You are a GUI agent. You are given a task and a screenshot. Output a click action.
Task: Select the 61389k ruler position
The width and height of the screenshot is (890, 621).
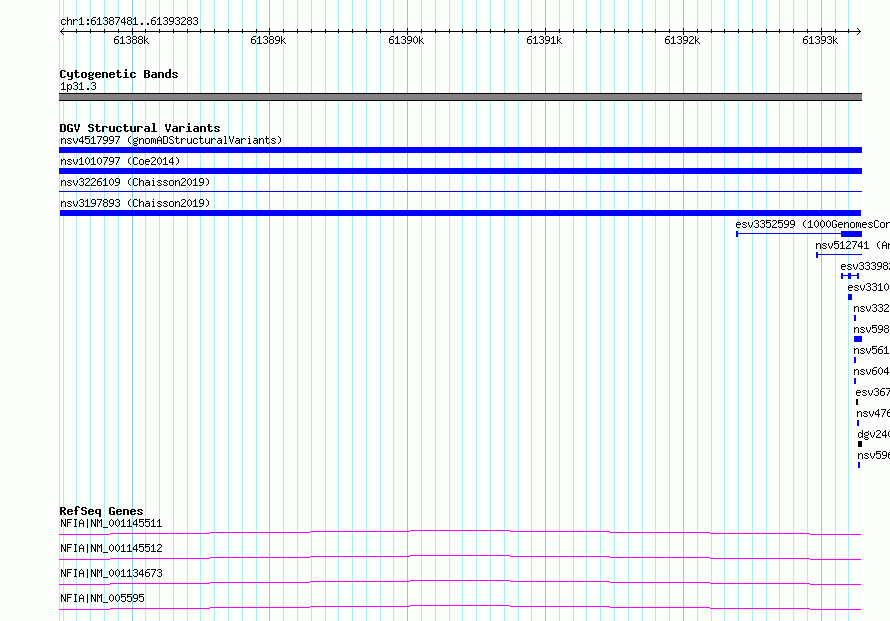point(268,40)
